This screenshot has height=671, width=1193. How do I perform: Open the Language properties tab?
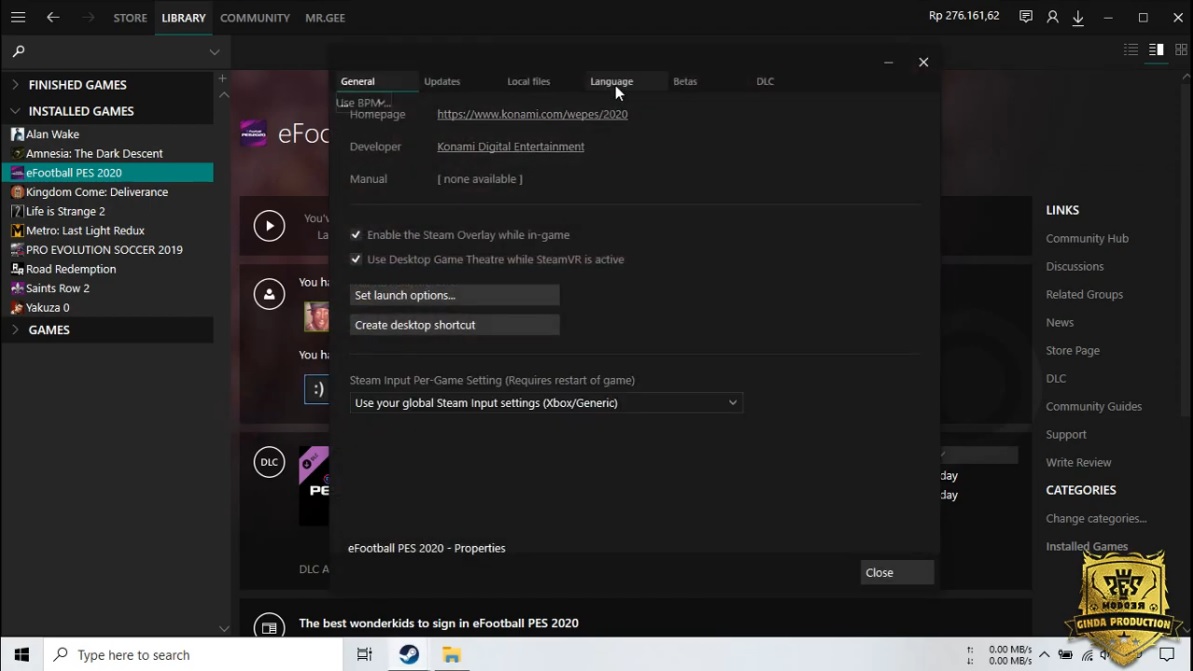pos(612,81)
